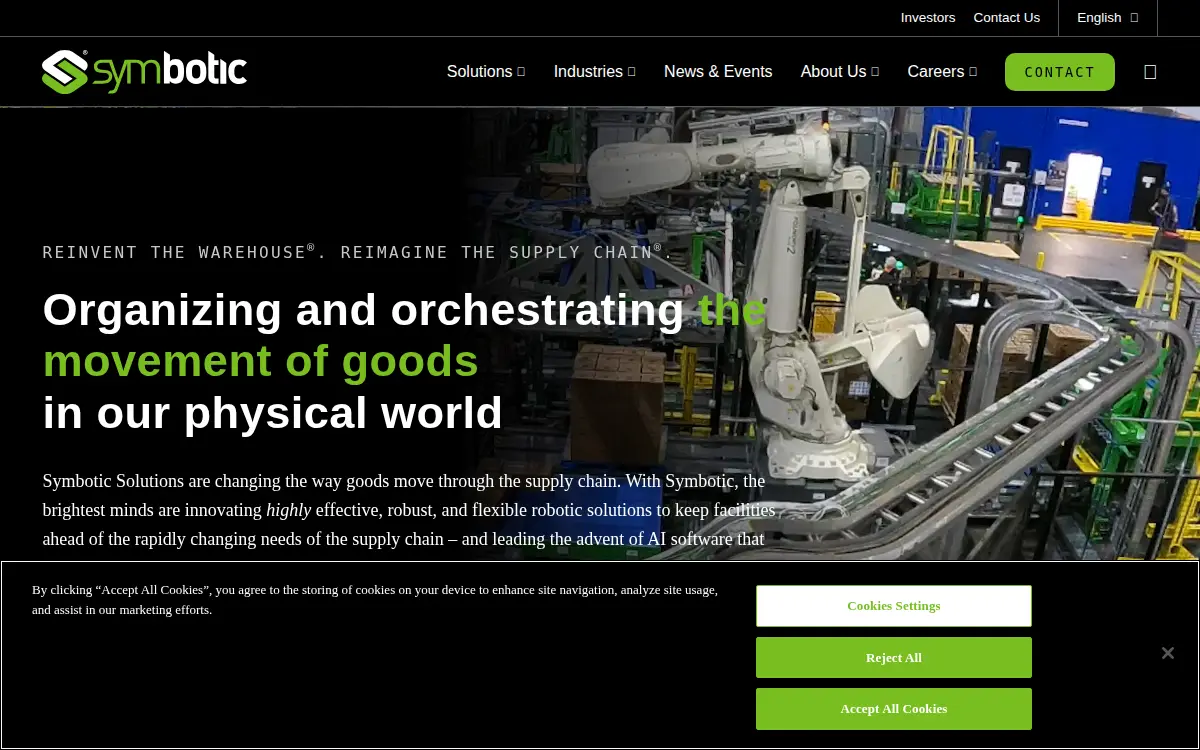Click the cookie notice paragraph text
The image size is (1200, 750).
coord(375,600)
